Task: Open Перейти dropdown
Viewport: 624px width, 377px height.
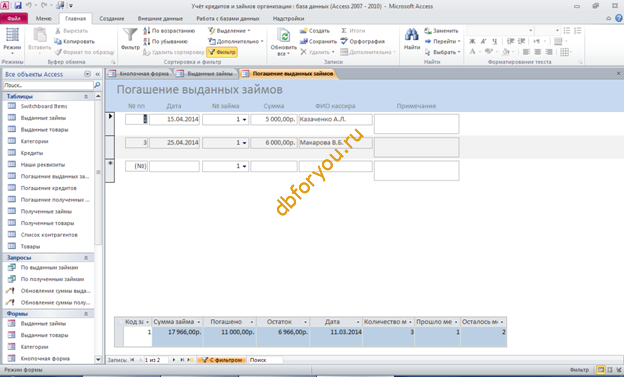Action: (x=442, y=41)
